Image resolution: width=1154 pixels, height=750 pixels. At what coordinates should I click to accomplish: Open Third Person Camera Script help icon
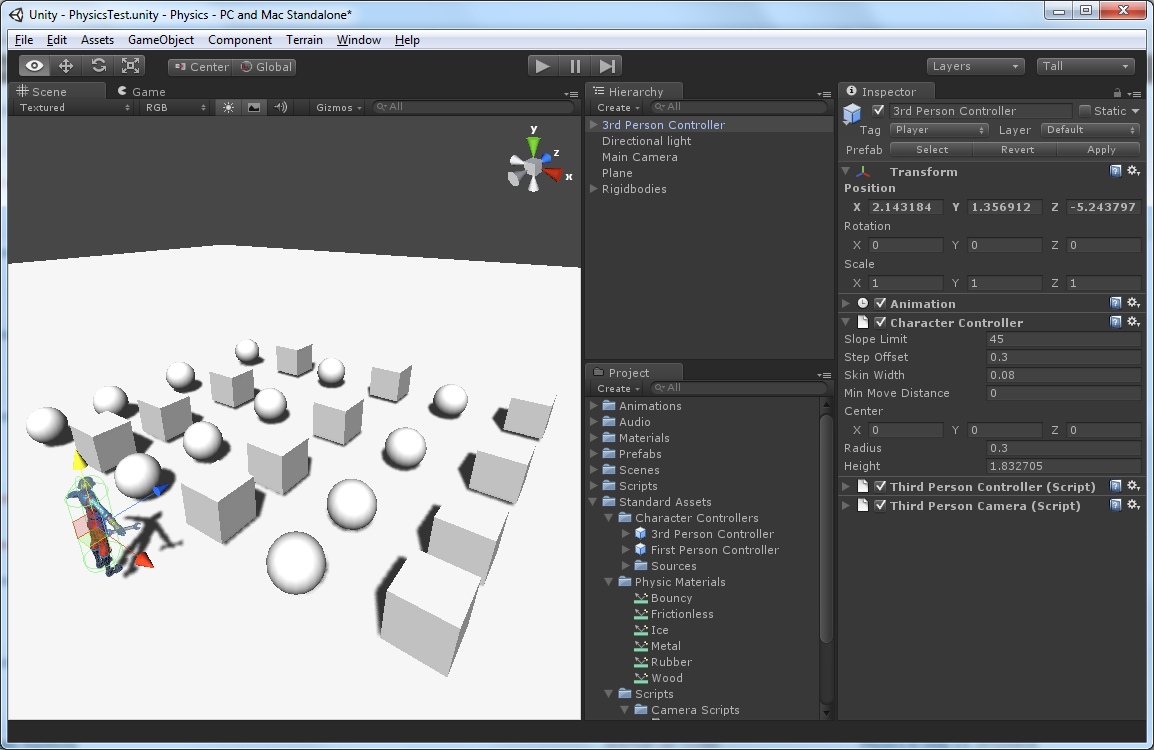pos(1116,506)
